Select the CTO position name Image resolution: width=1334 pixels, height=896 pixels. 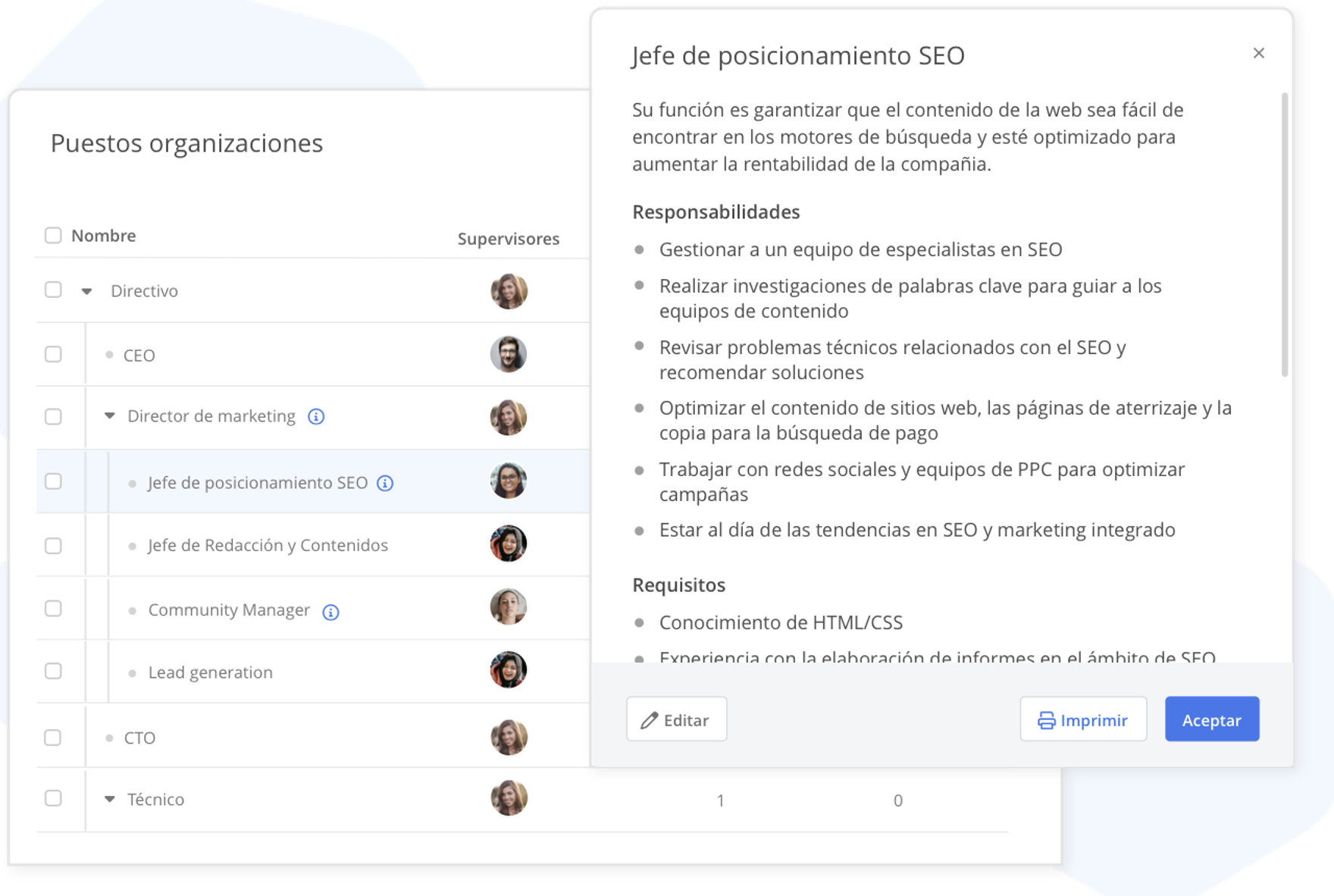tap(139, 738)
